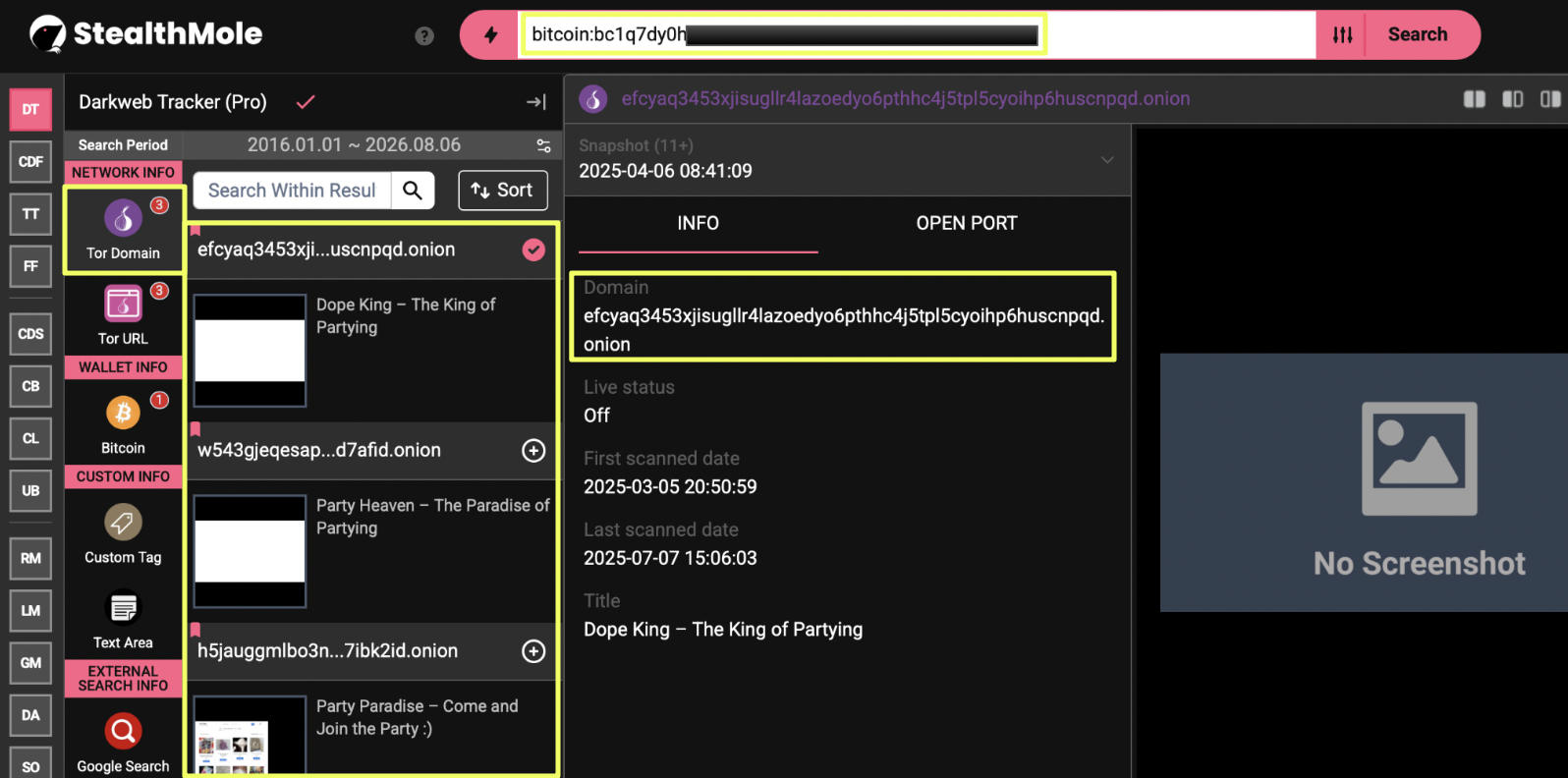Open the Tor Domain results category
Screen dimensions: 1568x778
pyautogui.click(x=123, y=230)
